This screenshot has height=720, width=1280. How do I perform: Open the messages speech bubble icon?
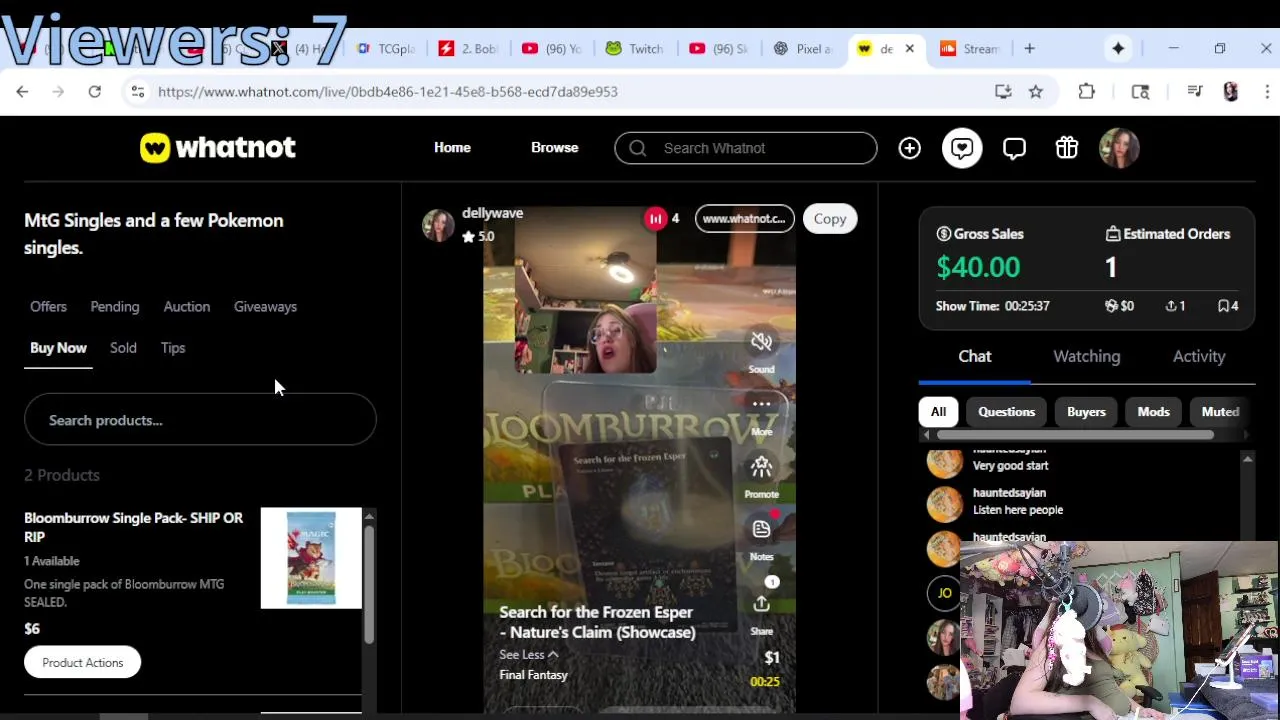coord(1014,148)
